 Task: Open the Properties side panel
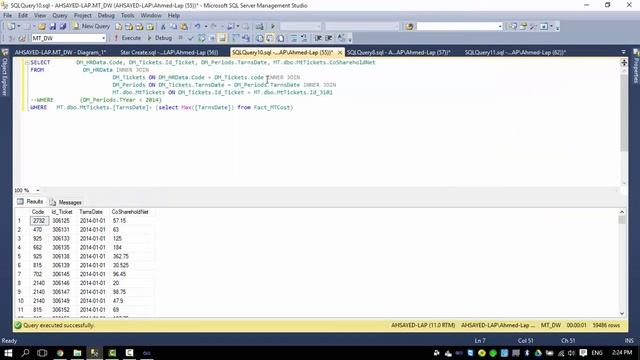click(636, 67)
